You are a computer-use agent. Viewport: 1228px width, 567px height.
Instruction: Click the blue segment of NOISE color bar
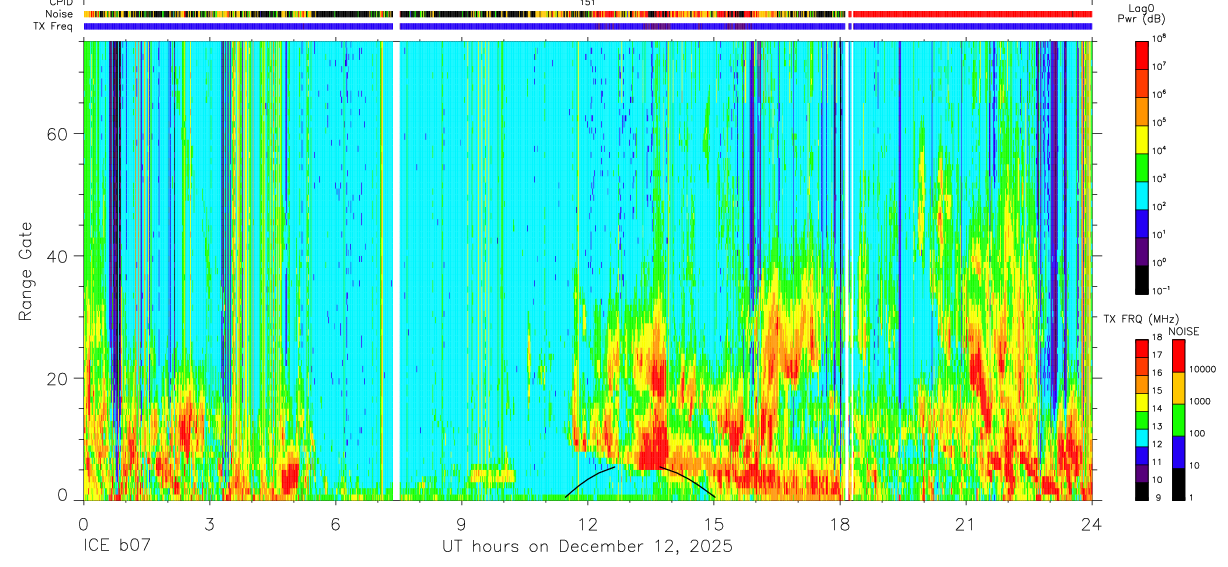(1177, 452)
